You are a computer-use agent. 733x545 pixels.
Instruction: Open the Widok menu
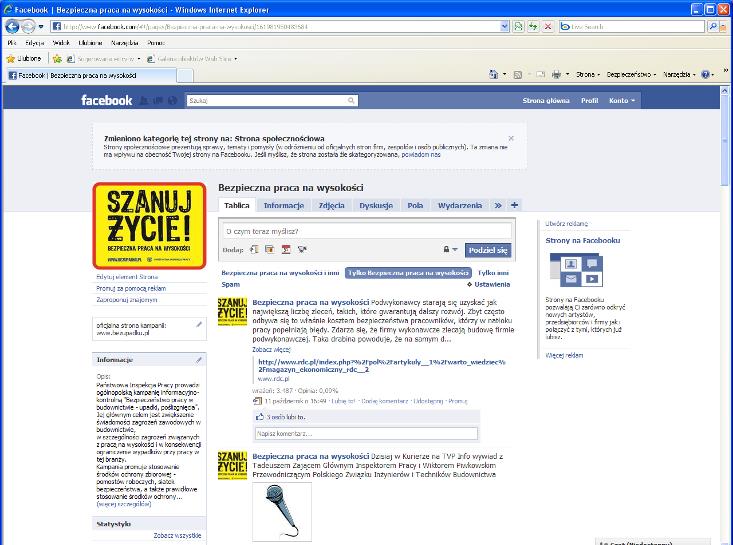tap(61, 43)
